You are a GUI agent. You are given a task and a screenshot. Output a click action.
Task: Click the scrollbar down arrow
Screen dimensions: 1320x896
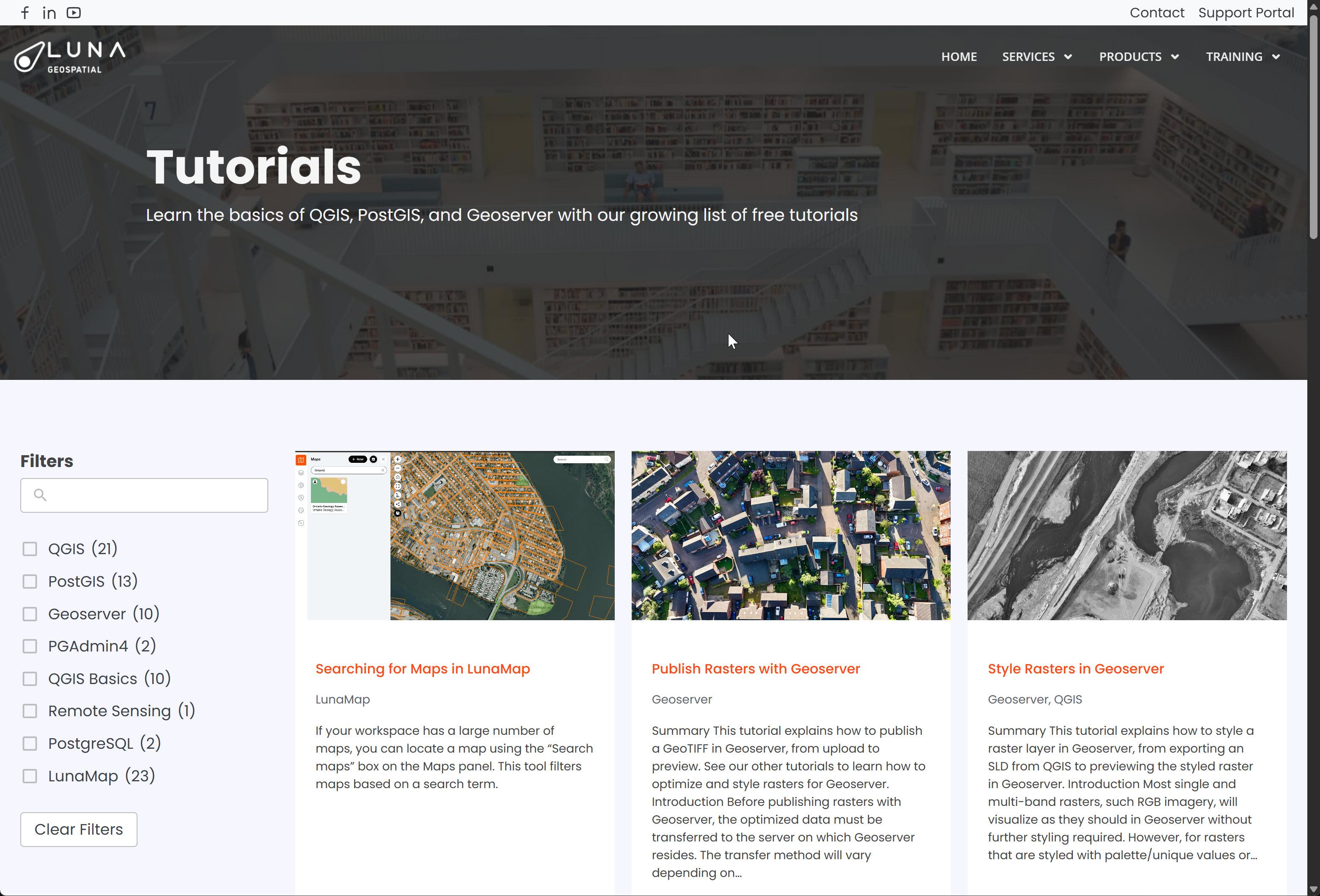[x=1313, y=889]
